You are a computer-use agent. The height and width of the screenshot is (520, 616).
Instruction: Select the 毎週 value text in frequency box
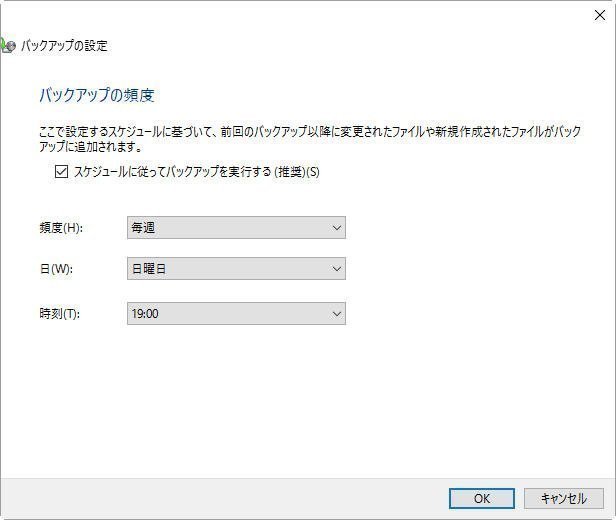143,228
